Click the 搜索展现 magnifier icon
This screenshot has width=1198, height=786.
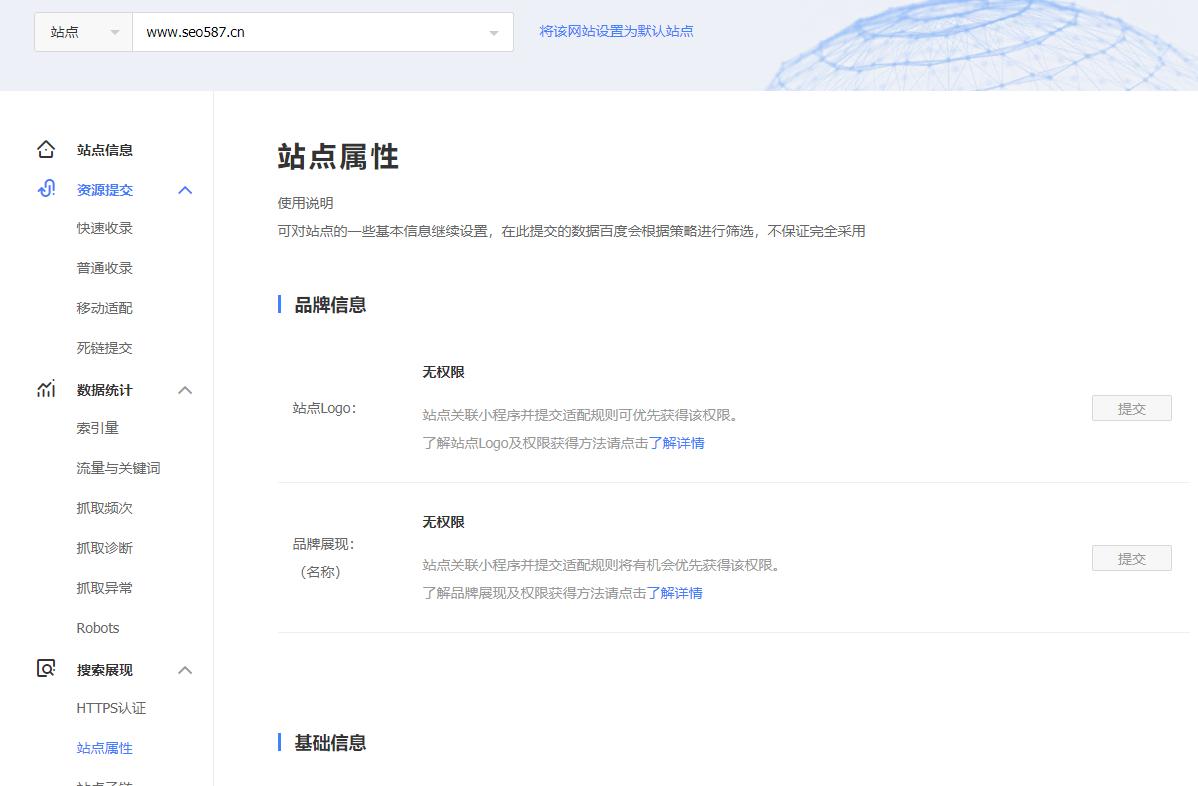pyautogui.click(x=45, y=669)
